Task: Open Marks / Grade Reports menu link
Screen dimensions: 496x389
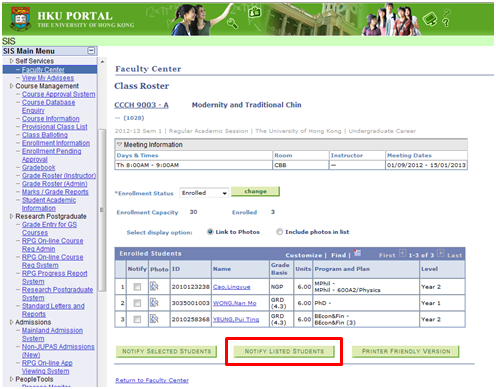Action: coord(55,192)
